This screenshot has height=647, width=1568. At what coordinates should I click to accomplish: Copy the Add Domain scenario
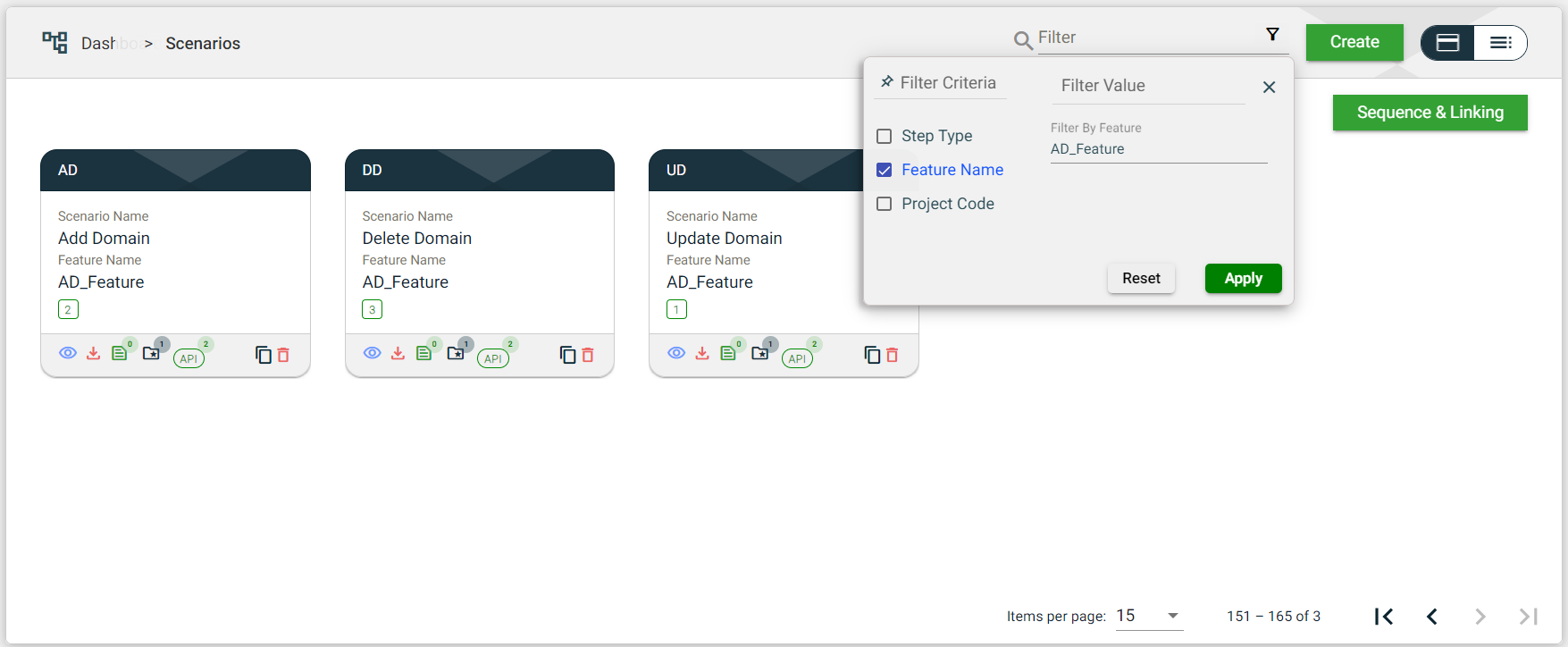click(263, 355)
